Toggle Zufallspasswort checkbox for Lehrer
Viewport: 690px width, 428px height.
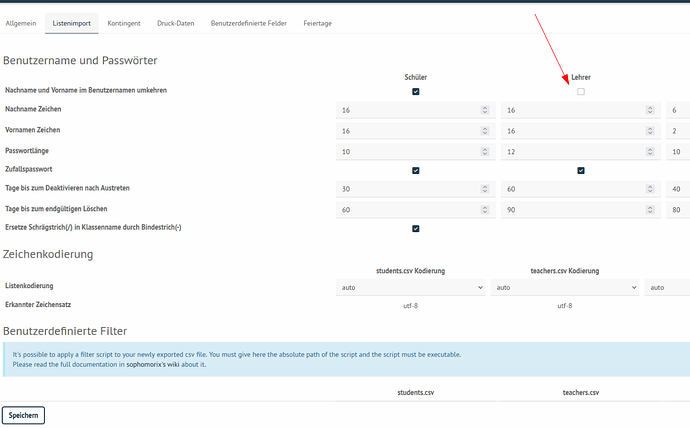point(581,170)
